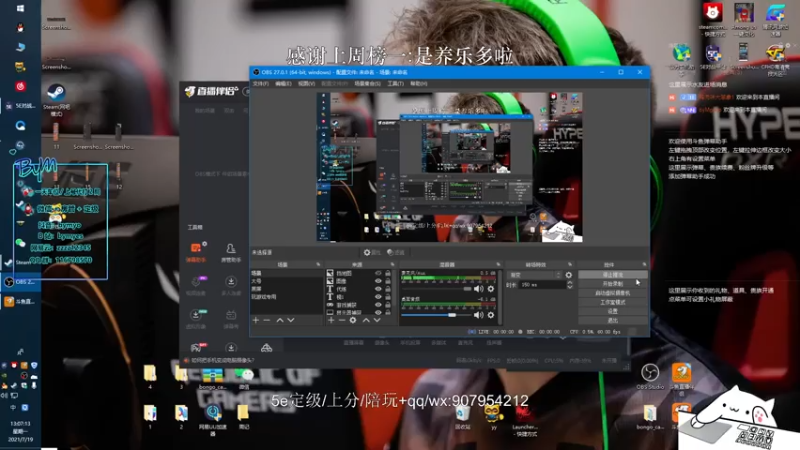Open settings gear for 麦克风/Aux mixer channel
800x450 pixels.
click(491, 289)
